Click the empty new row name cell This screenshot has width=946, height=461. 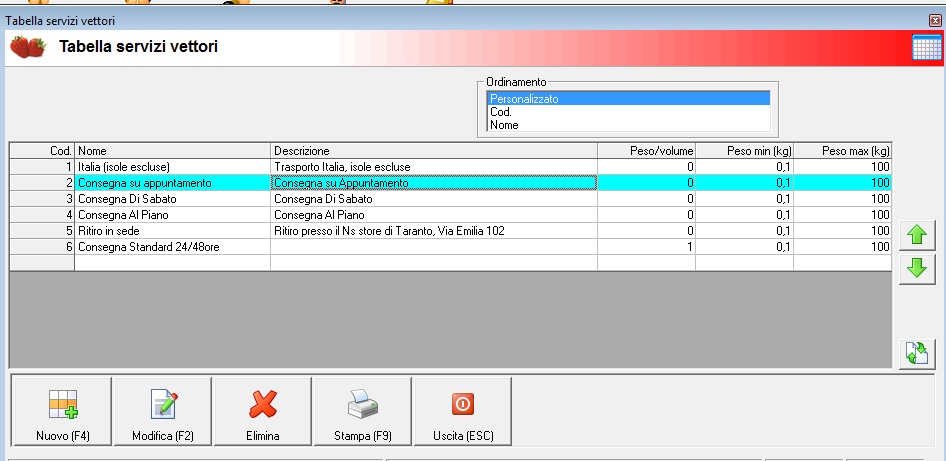coord(173,262)
